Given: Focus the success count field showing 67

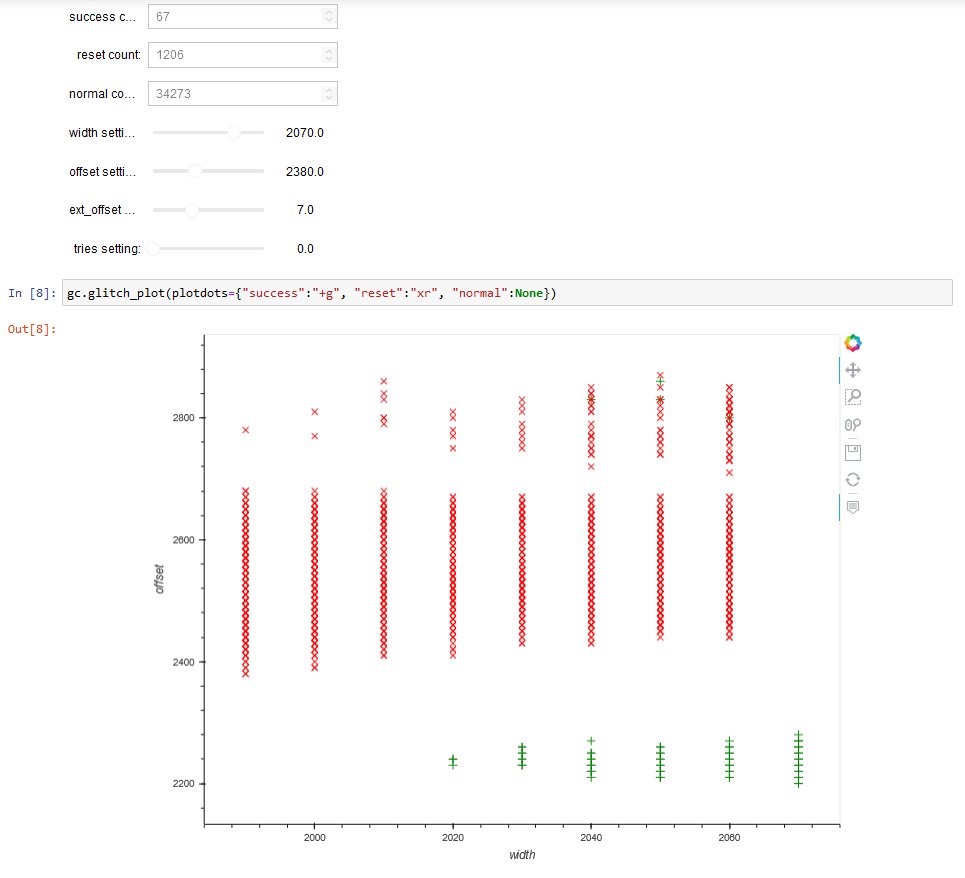Looking at the screenshot, I should [x=242, y=17].
